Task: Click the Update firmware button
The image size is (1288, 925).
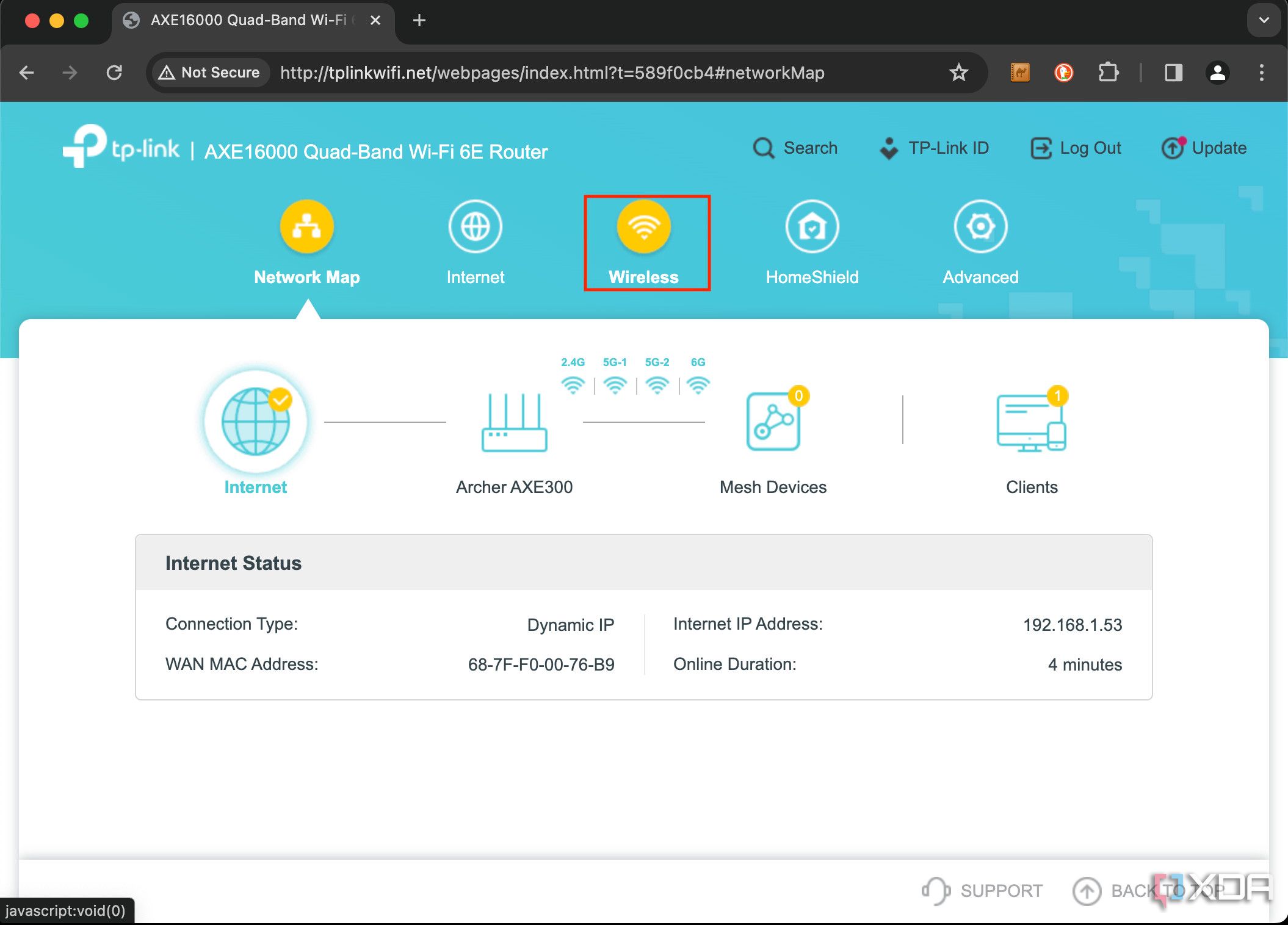Action: (x=1204, y=148)
